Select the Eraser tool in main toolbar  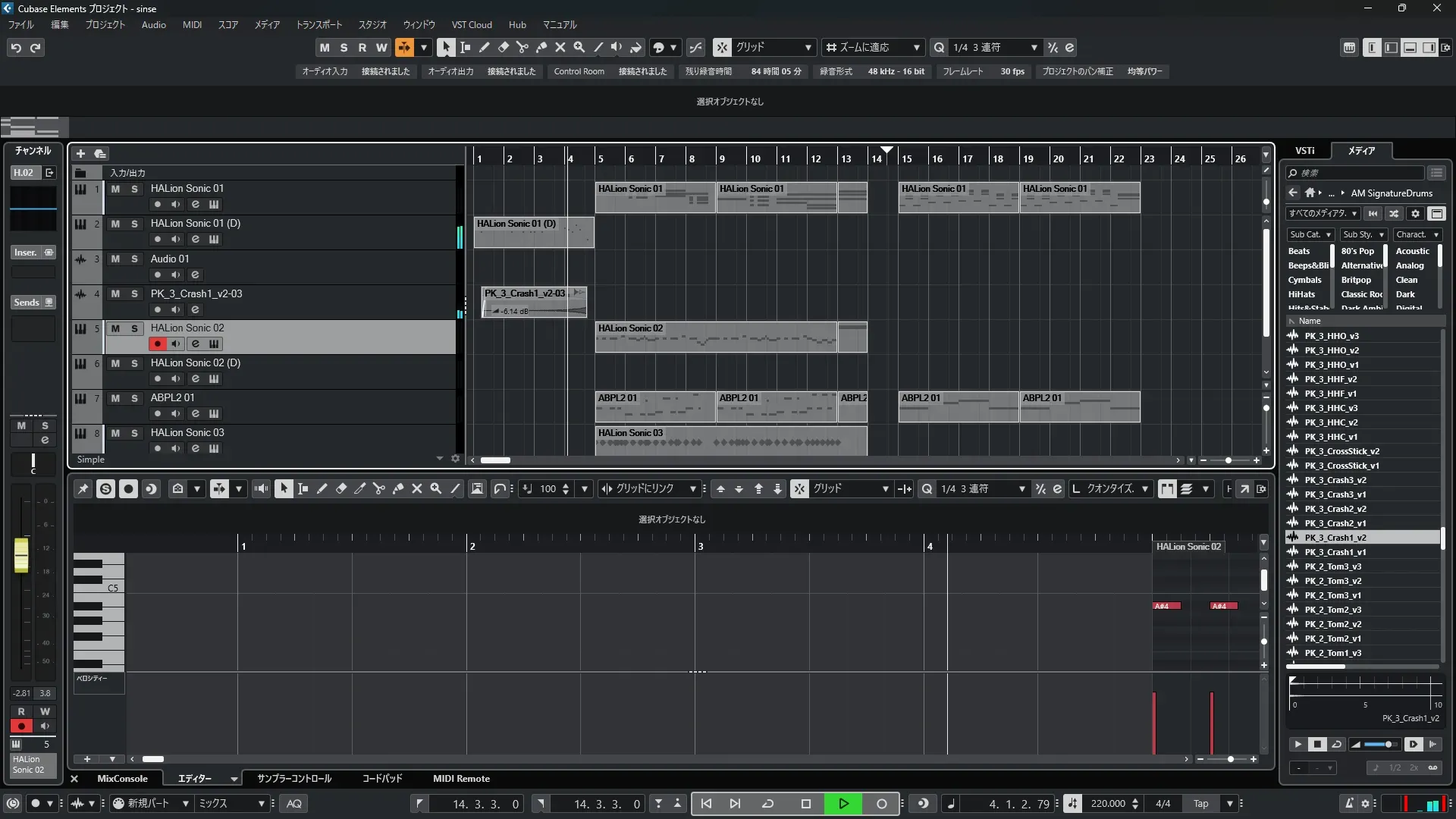click(x=503, y=47)
